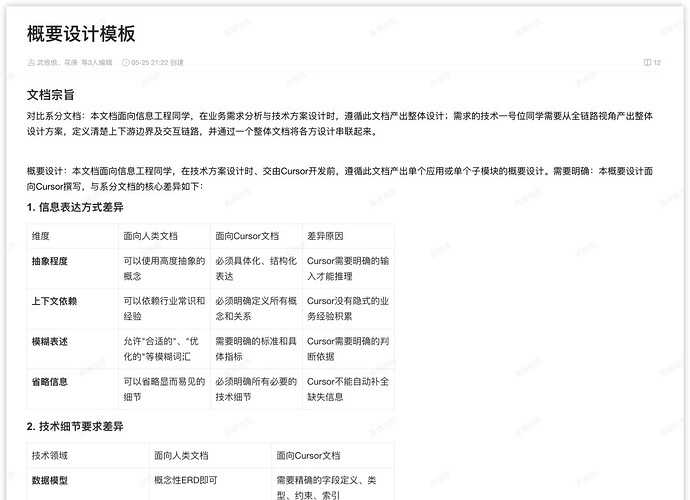Click the clock icon beside creation time
This screenshot has height=500, width=690.
[125, 62]
